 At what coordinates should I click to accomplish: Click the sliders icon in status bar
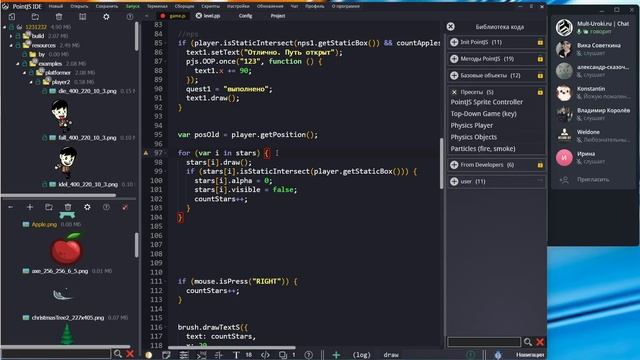click(x=184, y=355)
